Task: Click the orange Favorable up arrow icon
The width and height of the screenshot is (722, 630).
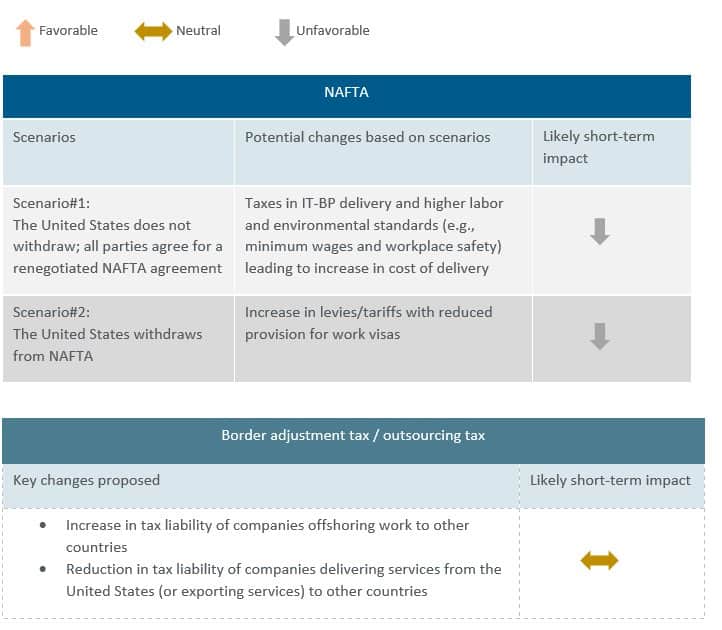Action: 25,32
